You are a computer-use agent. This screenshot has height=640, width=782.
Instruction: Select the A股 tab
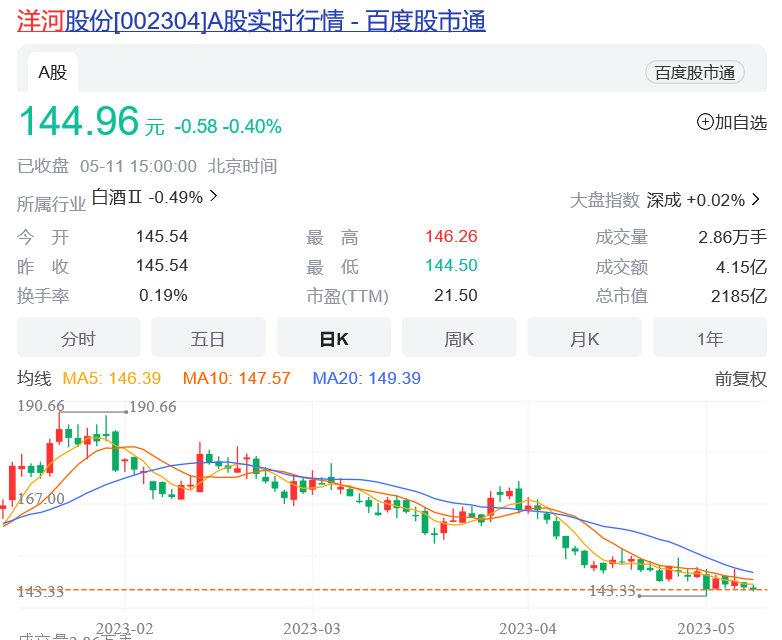click(53, 72)
